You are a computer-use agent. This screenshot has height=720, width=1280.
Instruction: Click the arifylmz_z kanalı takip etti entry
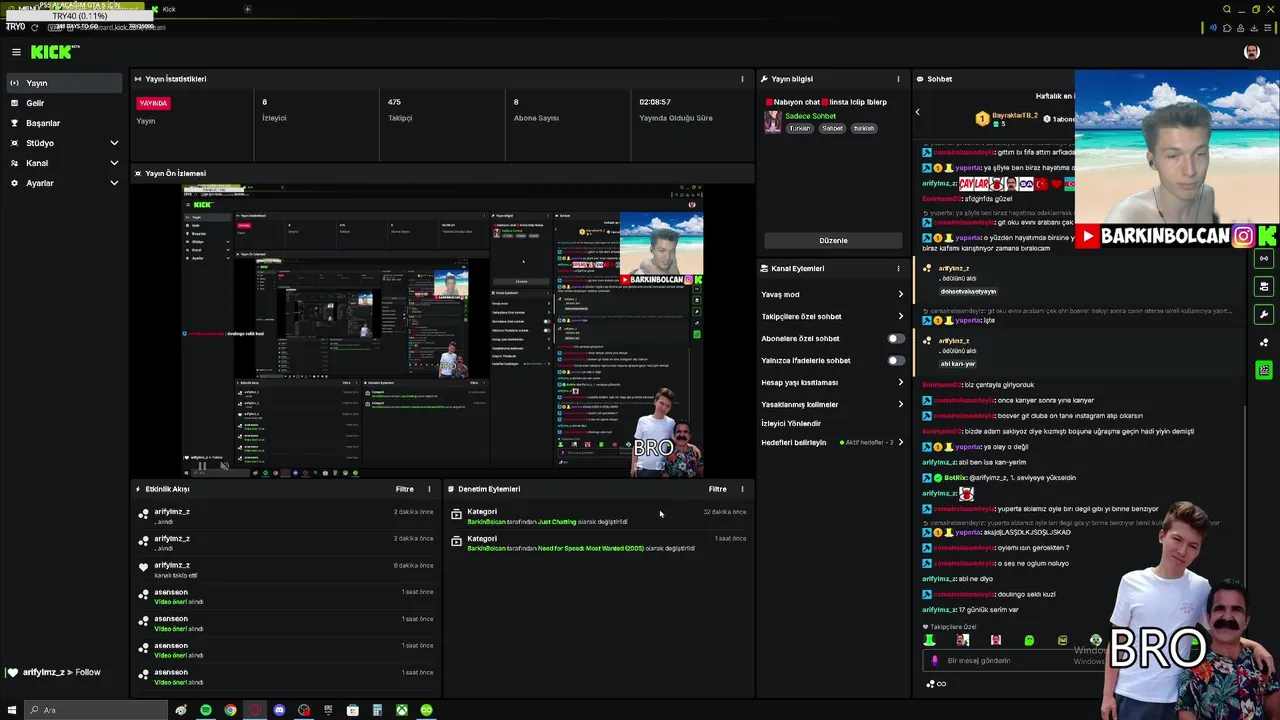(285, 570)
